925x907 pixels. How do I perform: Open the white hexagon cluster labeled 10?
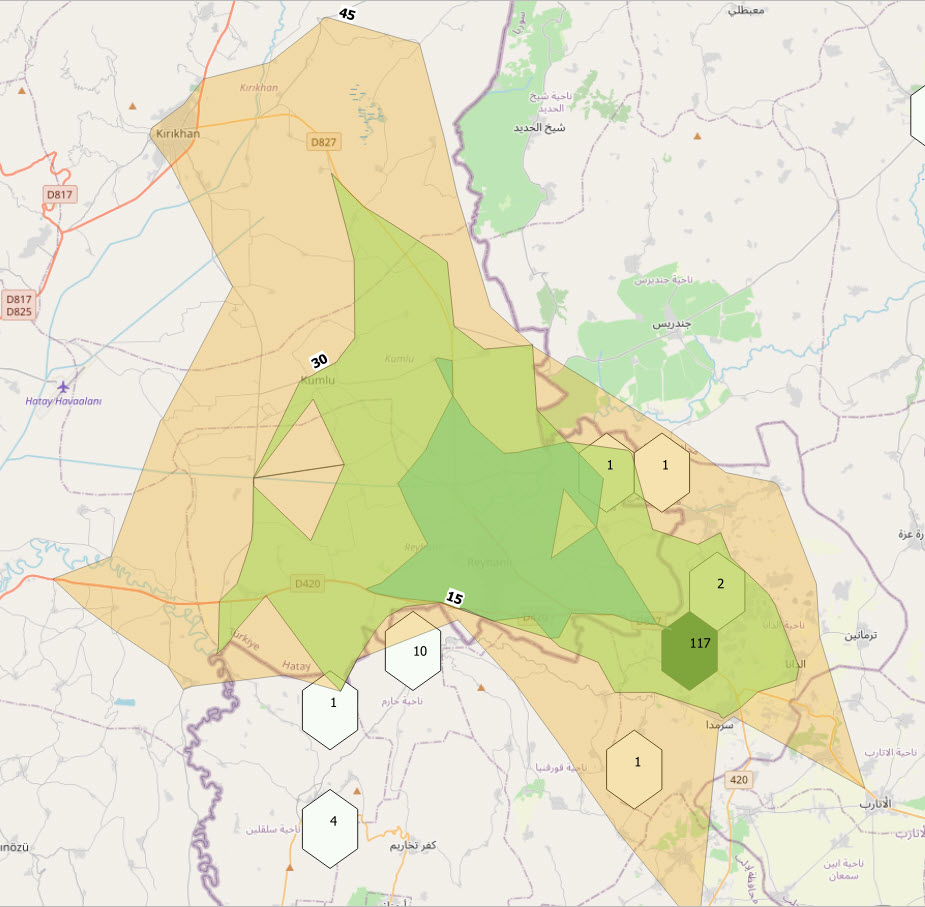point(413,651)
